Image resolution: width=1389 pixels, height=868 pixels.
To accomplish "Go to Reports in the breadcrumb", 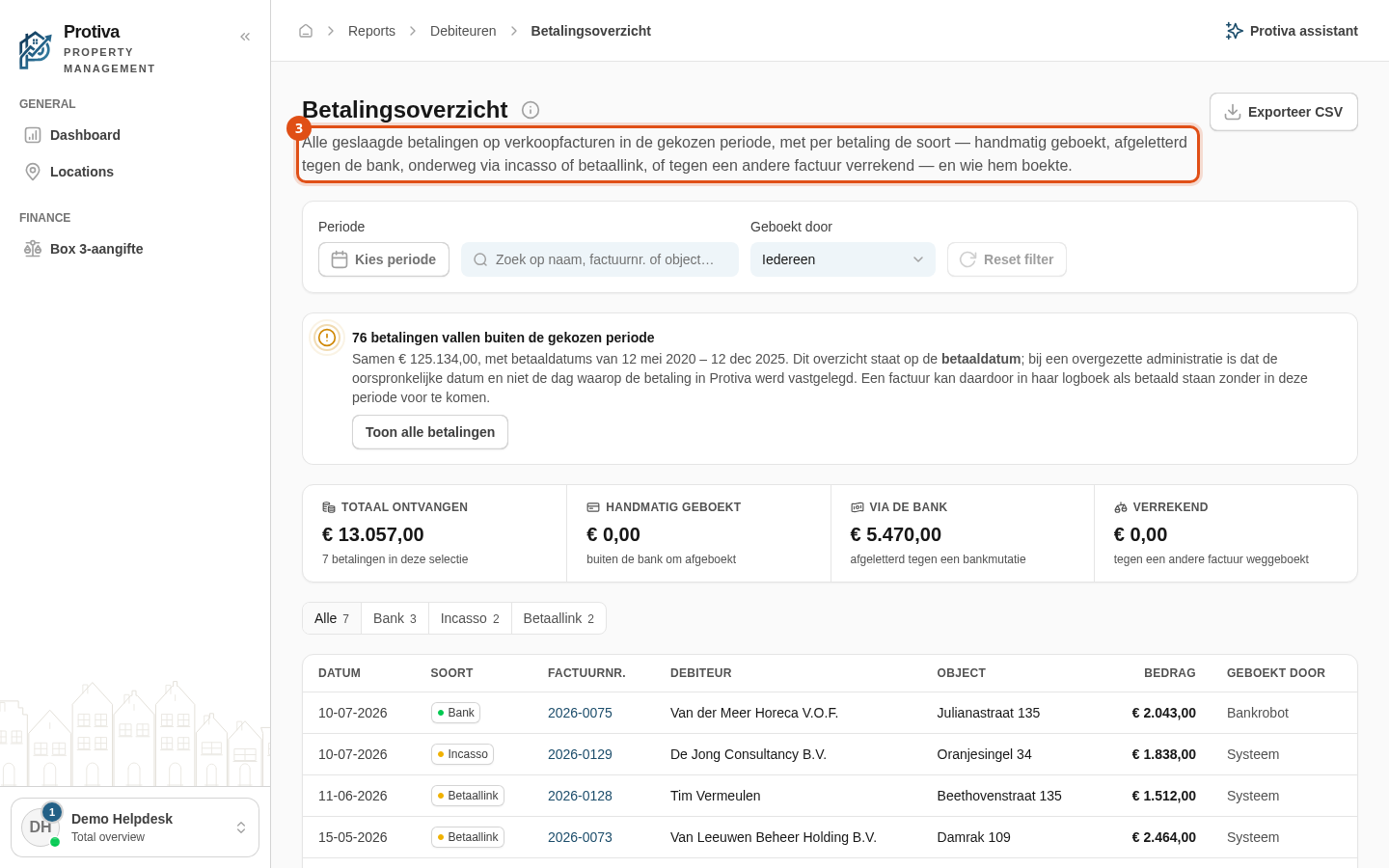I will [x=371, y=31].
